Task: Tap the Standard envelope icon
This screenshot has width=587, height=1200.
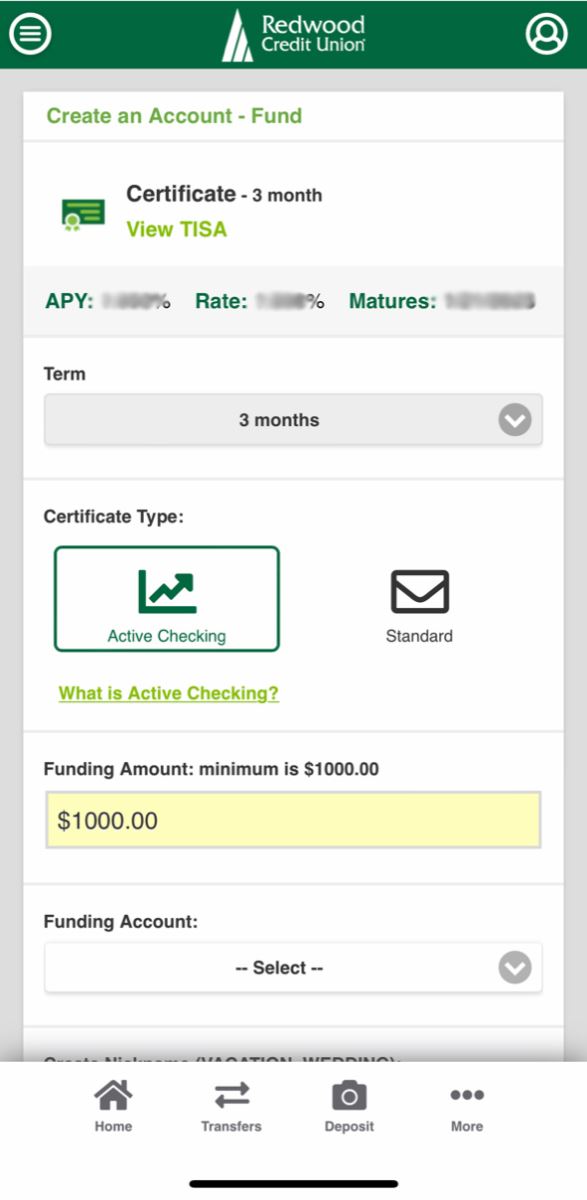Action: point(419,591)
